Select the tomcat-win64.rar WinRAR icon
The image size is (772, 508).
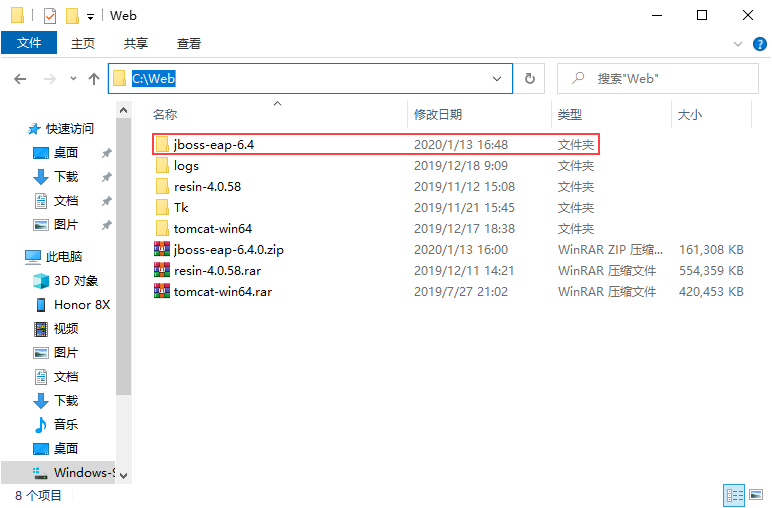[x=162, y=291]
